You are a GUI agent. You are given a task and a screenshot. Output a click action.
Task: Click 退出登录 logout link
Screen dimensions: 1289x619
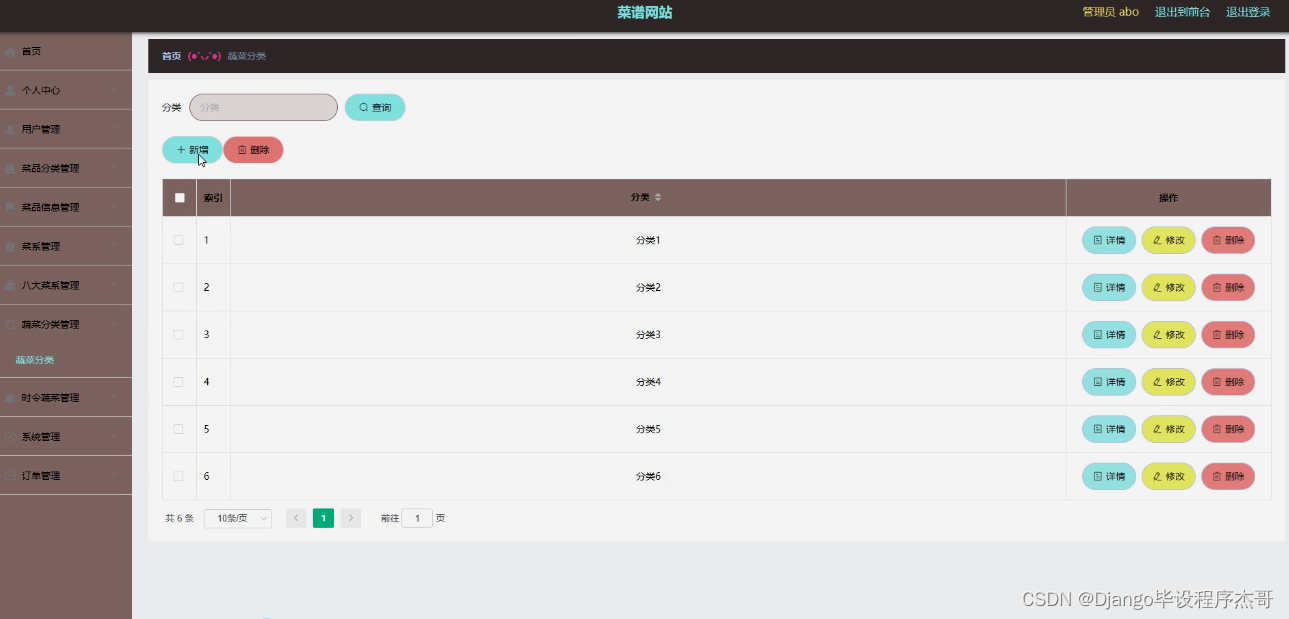pos(1248,12)
